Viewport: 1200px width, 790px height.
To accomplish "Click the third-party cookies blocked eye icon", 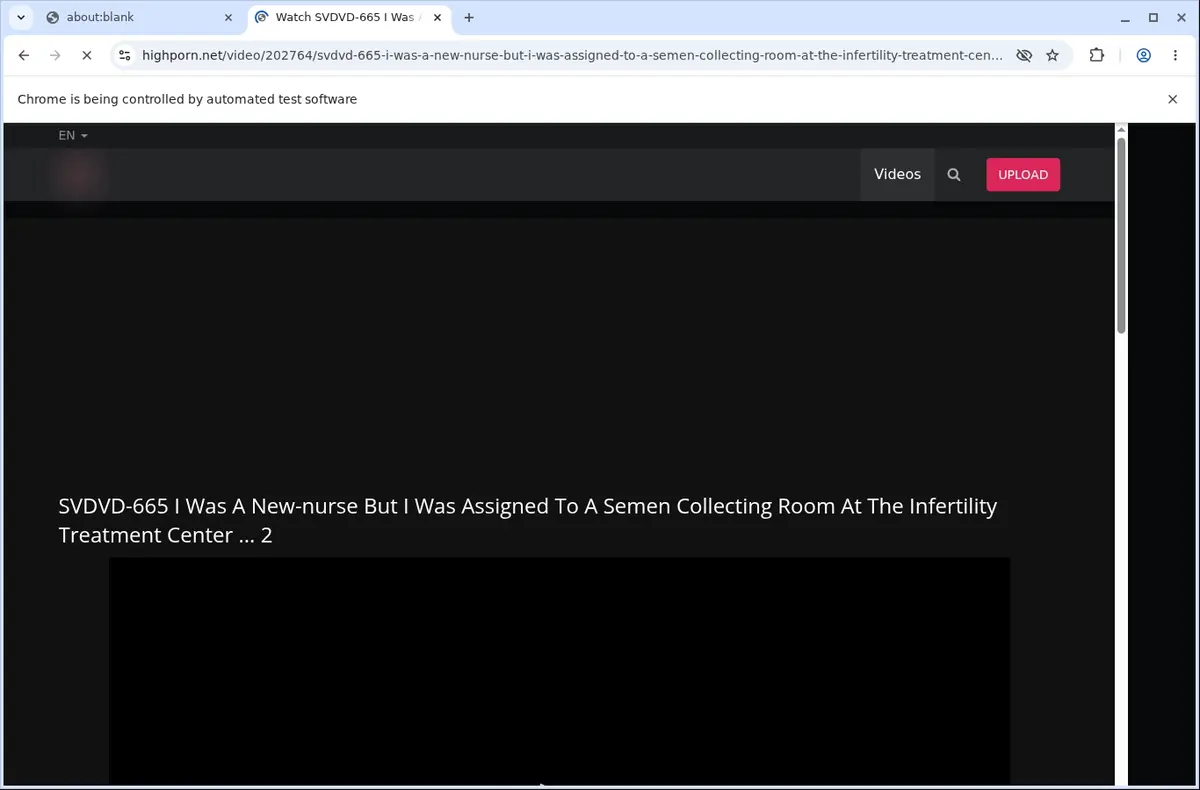I will pos(1024,56).
